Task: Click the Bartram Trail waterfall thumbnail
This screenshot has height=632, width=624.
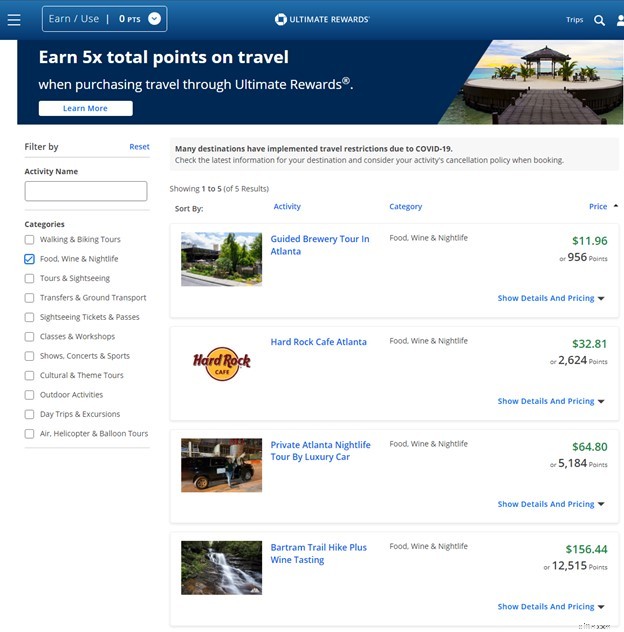Action: pyautogui.click(x=221, y=567)
